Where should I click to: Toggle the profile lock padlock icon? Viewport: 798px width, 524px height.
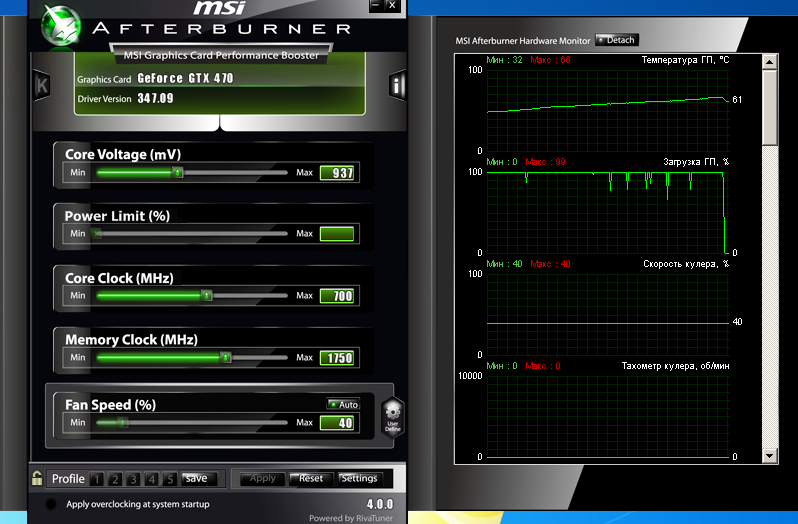(37, 478)
